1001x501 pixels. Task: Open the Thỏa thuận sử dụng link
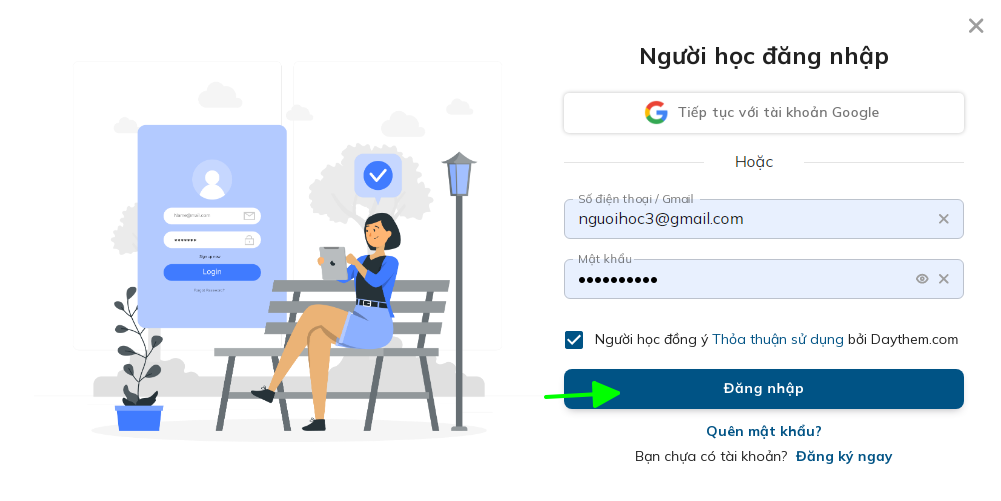[x=778, y=340]
